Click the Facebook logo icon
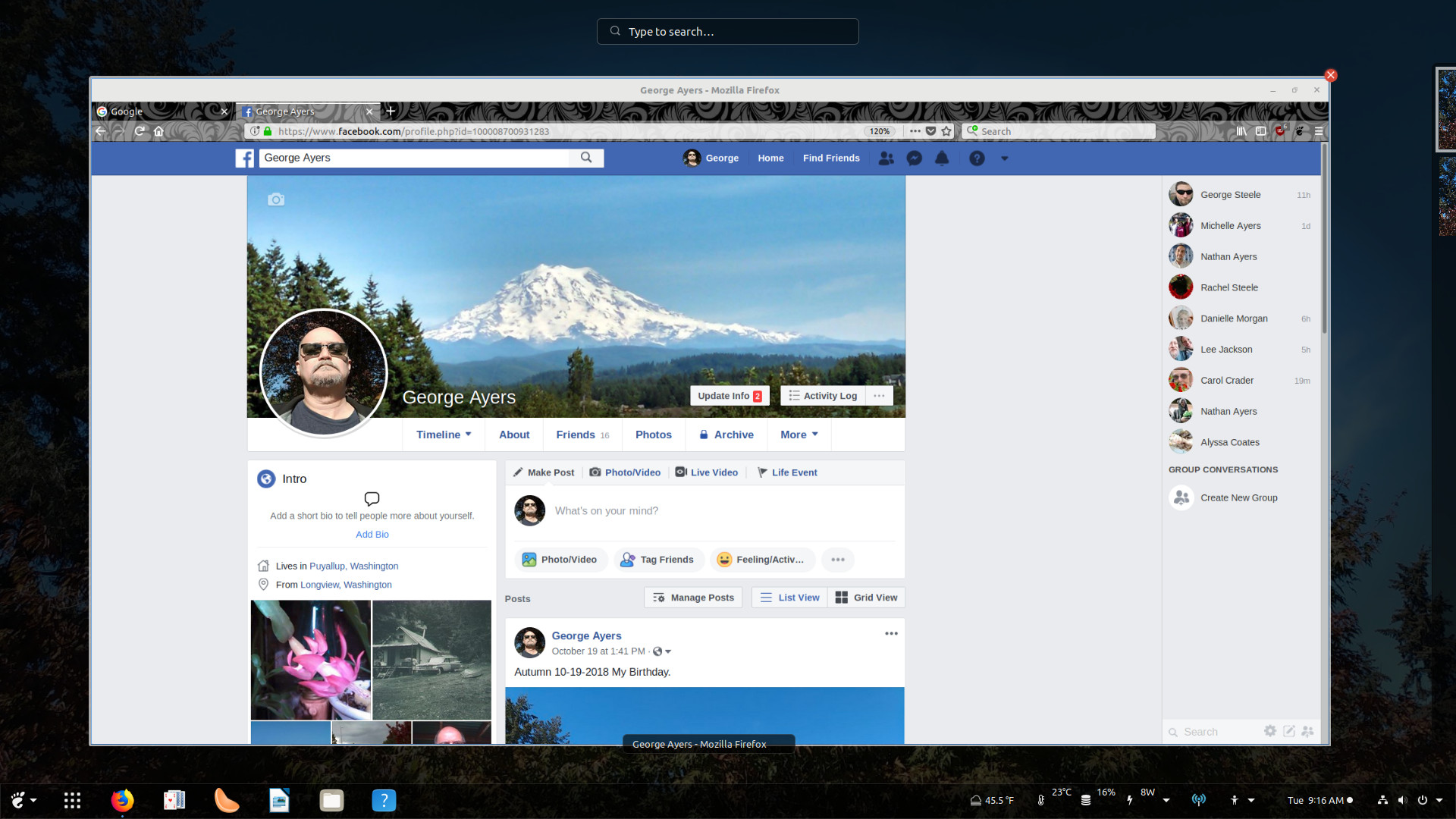 [x=244, y=158]
